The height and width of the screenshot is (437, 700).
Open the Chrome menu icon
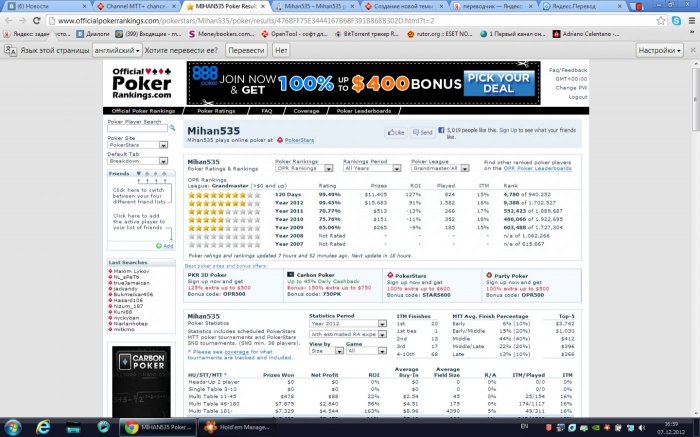click(x=692, y=21)
